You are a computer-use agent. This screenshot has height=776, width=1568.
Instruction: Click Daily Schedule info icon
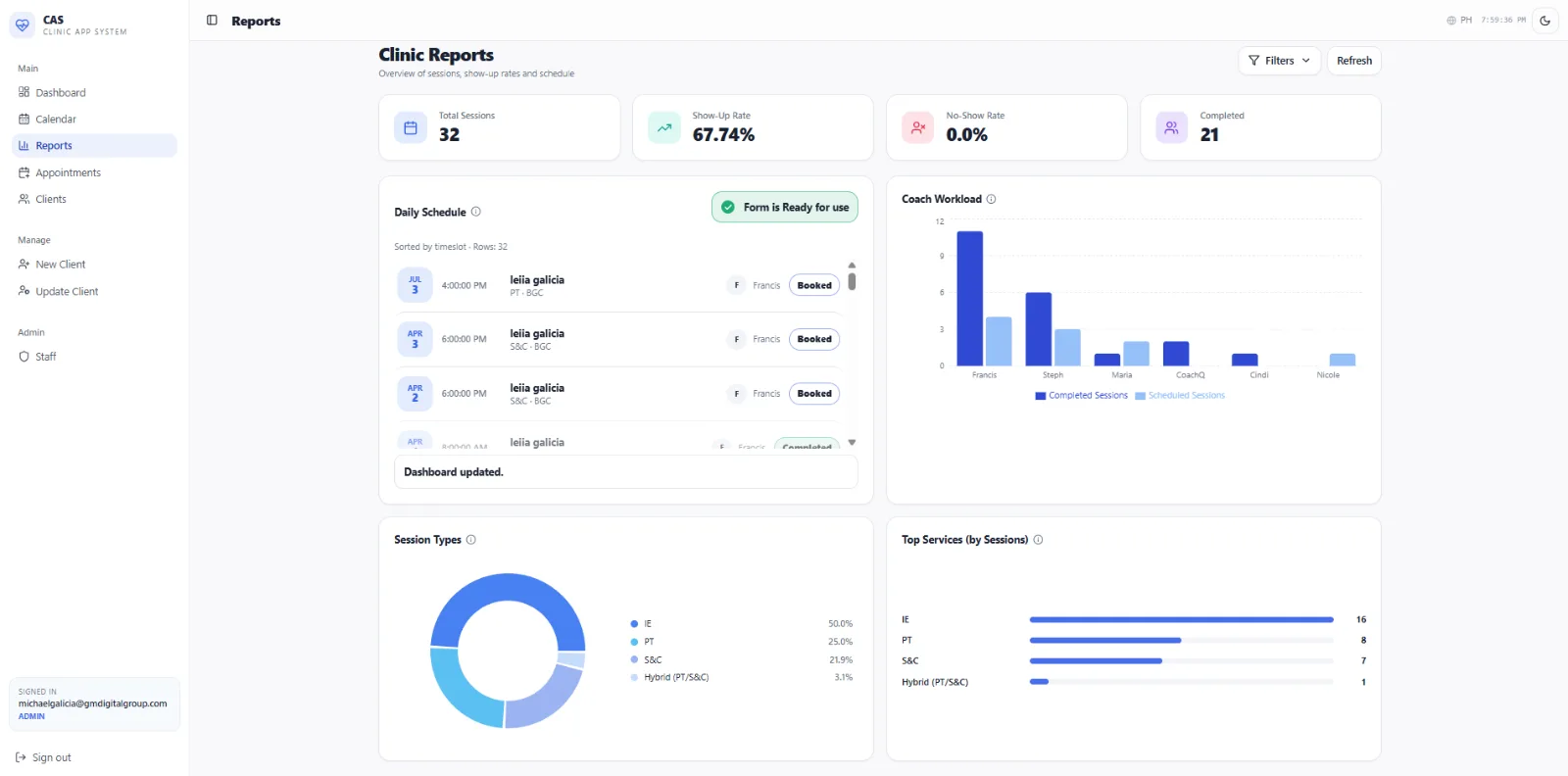(476, 212)
